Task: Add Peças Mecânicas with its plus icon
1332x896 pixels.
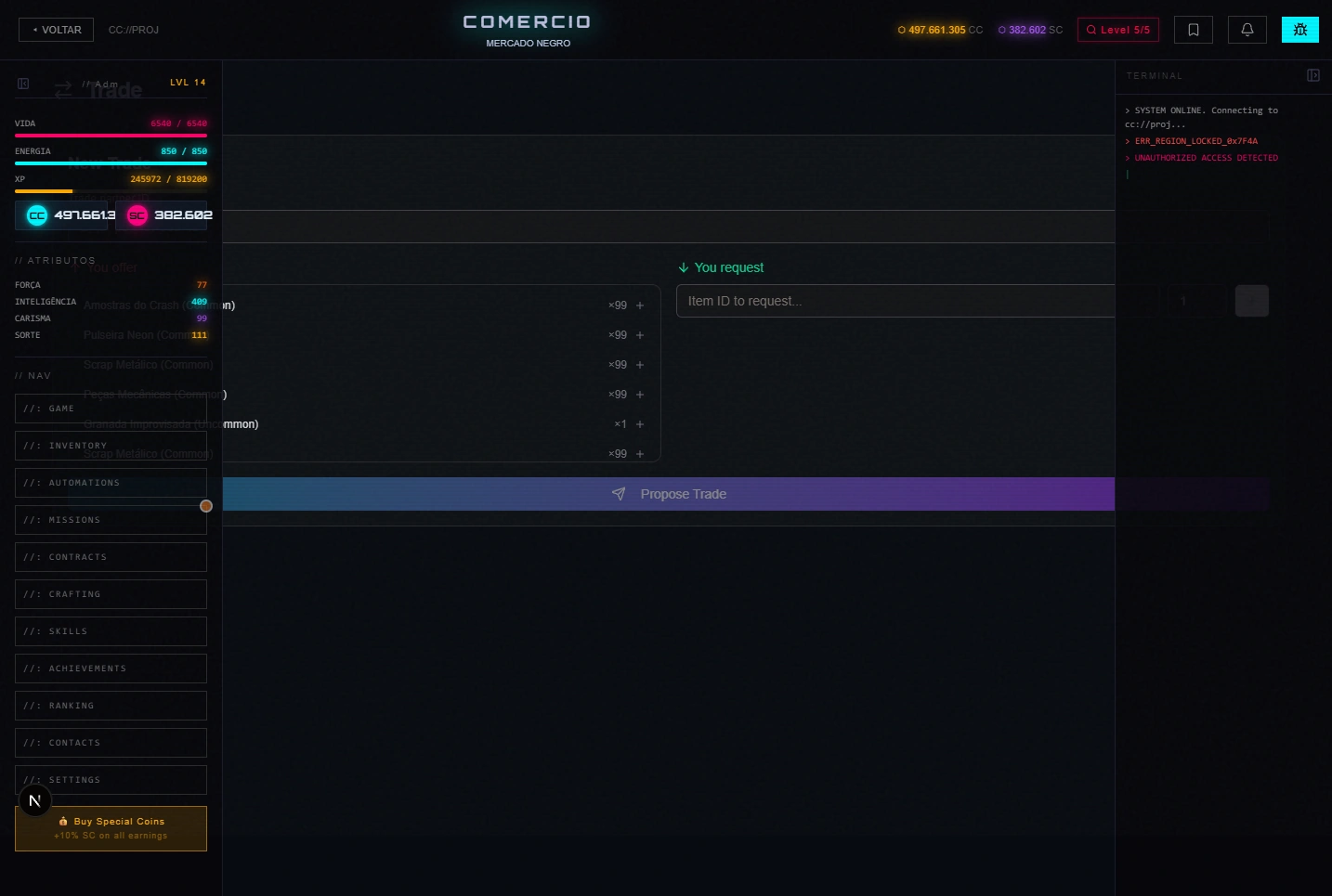Action: coord(640,395)
